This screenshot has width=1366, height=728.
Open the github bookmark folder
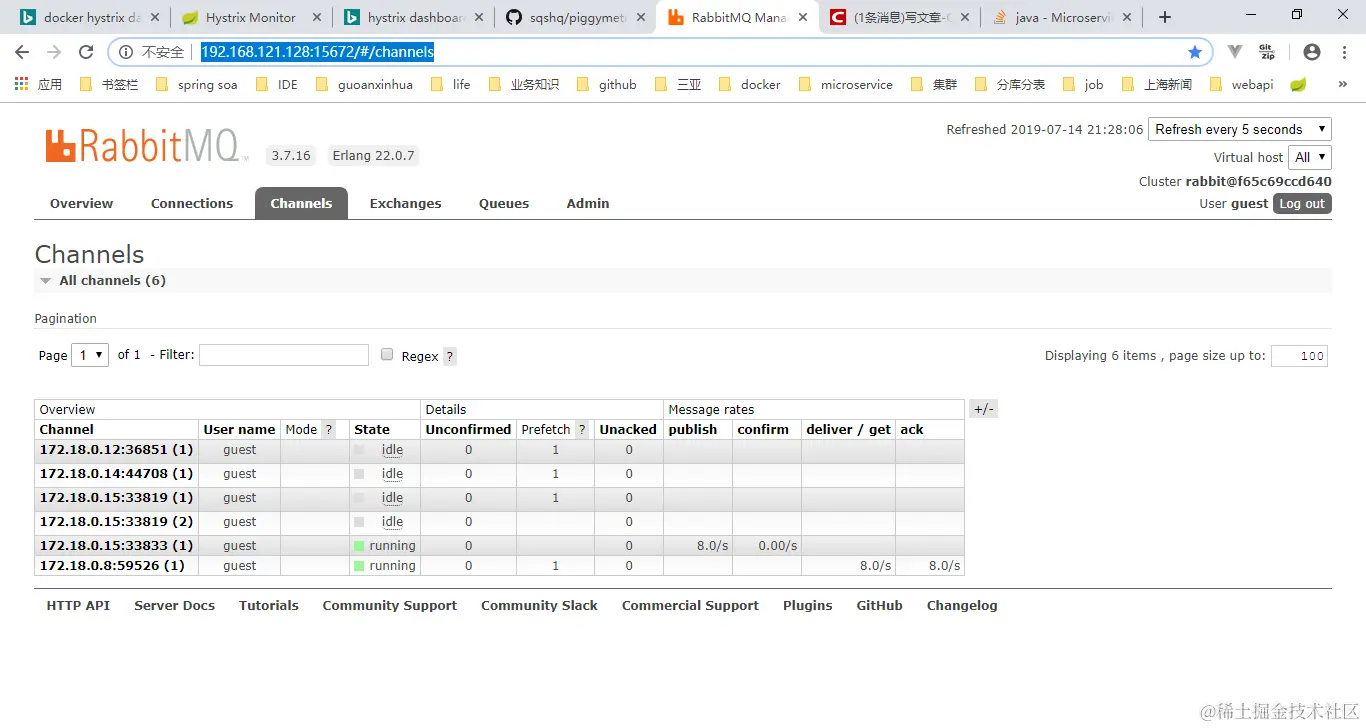click(607, 84)
